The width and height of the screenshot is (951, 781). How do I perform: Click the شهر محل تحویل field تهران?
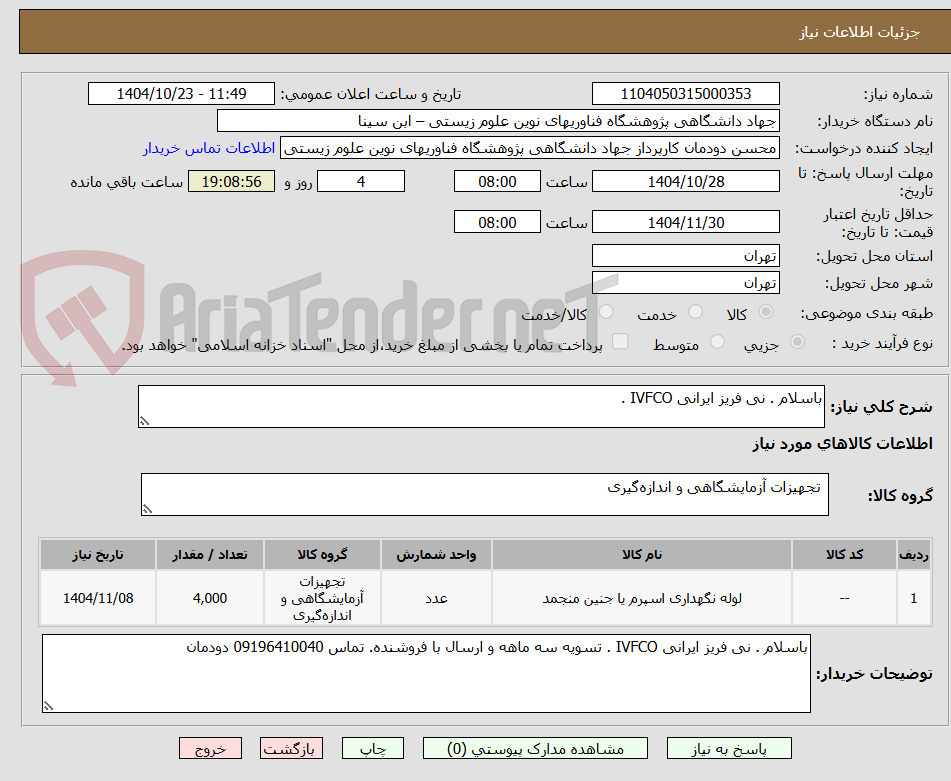point(686,283)
